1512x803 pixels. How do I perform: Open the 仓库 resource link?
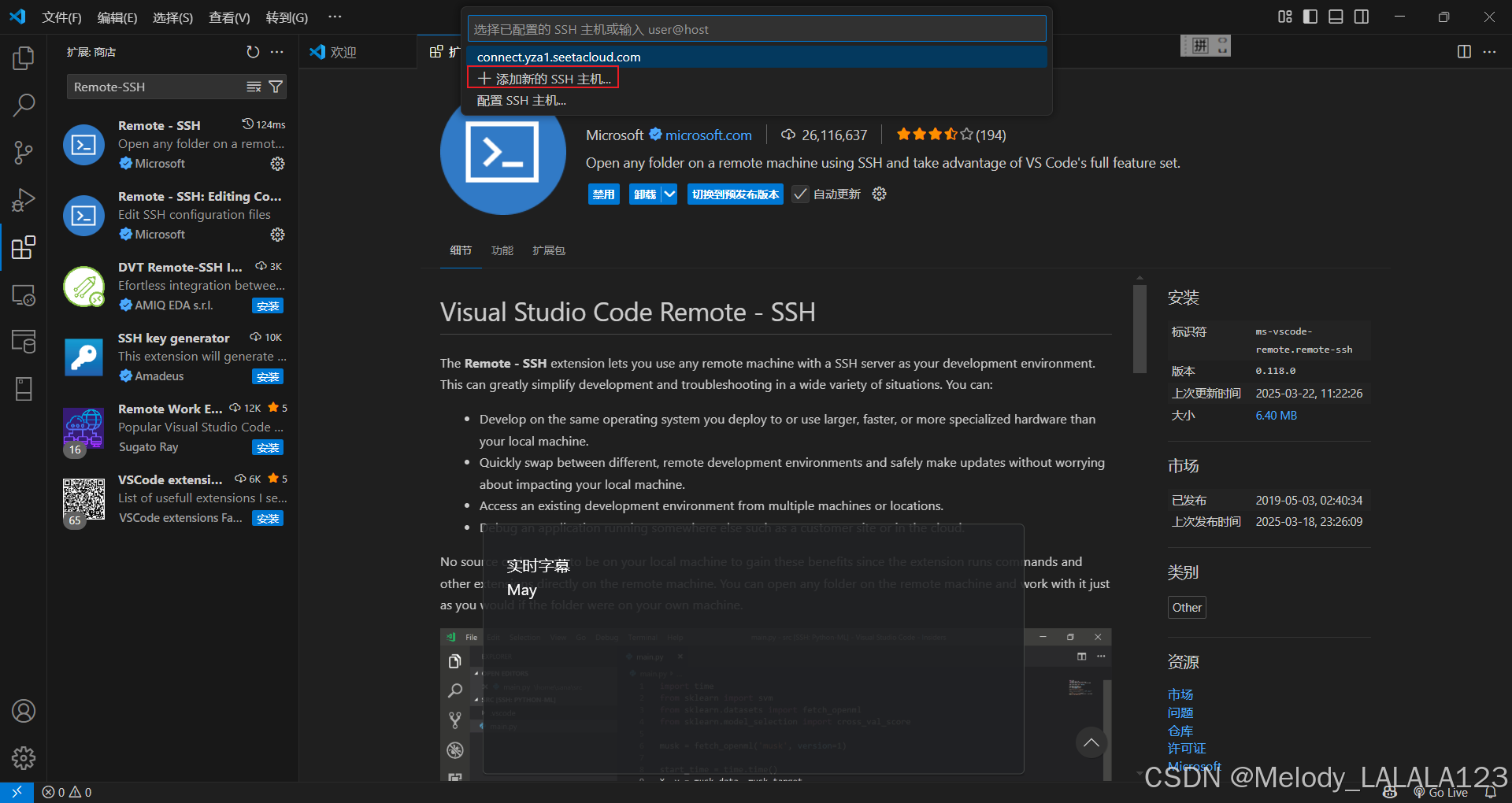tap(1180, 731)
